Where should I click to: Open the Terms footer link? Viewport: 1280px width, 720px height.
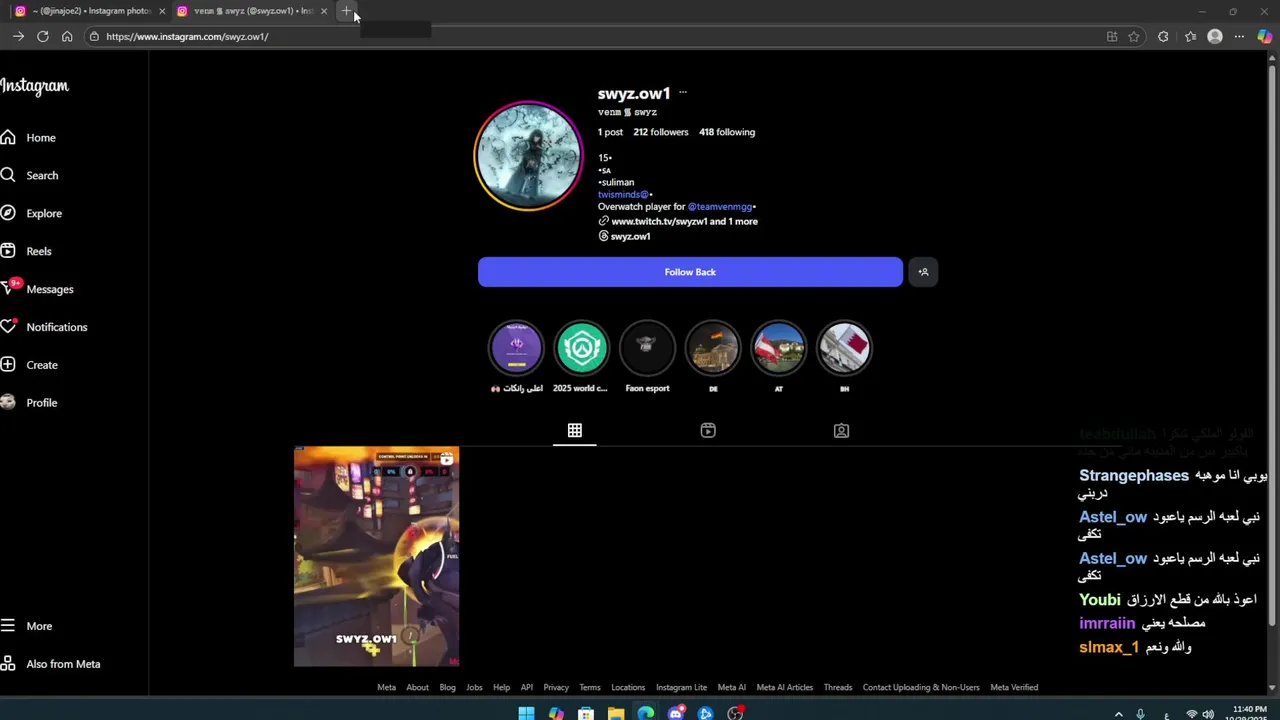point(590,688)
